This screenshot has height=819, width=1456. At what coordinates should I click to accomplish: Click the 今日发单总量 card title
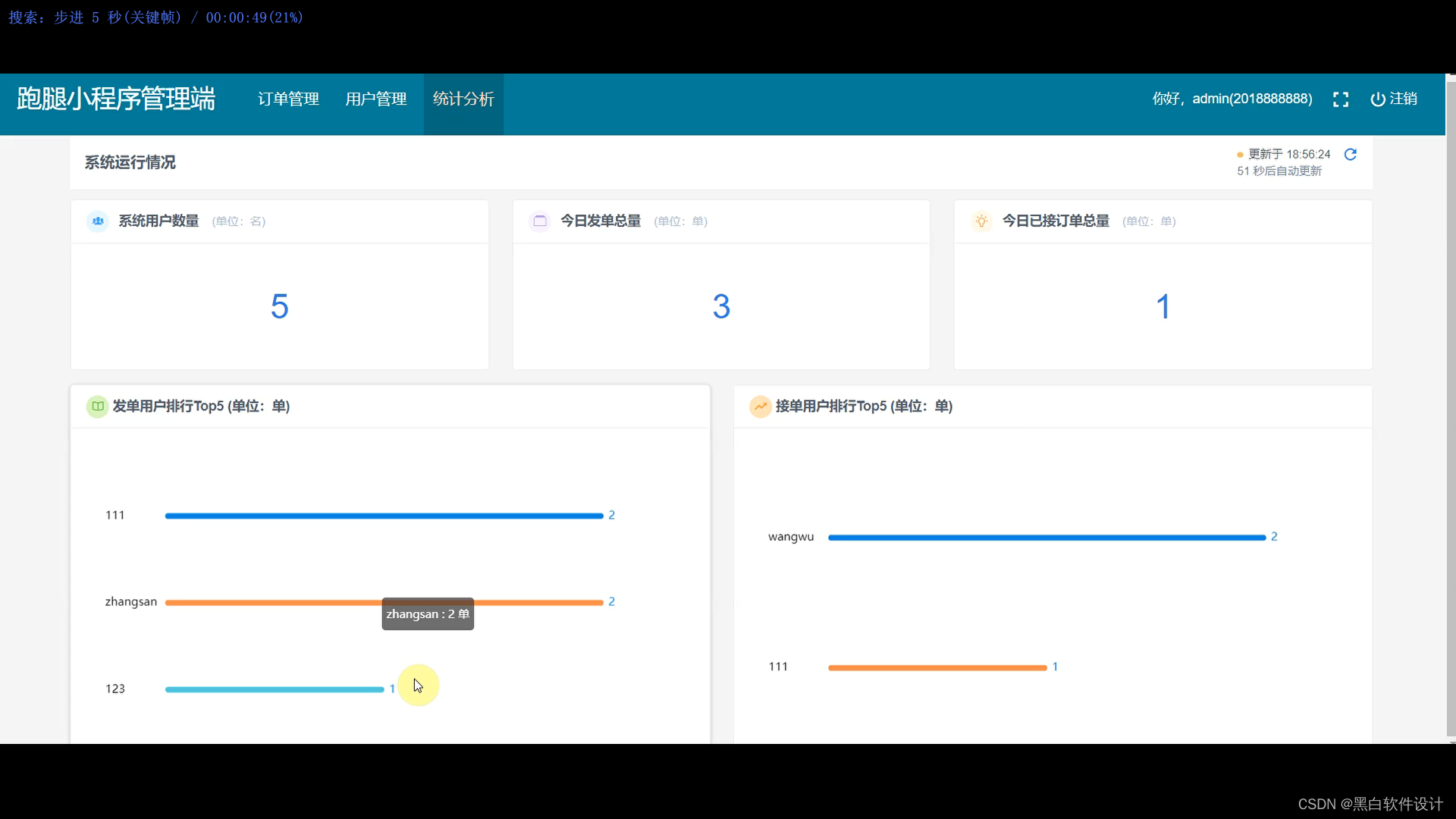[x=601, y=221]
